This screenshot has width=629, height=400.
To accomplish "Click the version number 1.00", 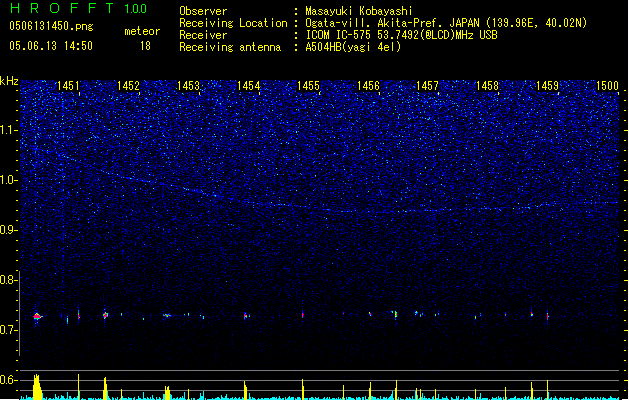I will [x=136, y=10].
